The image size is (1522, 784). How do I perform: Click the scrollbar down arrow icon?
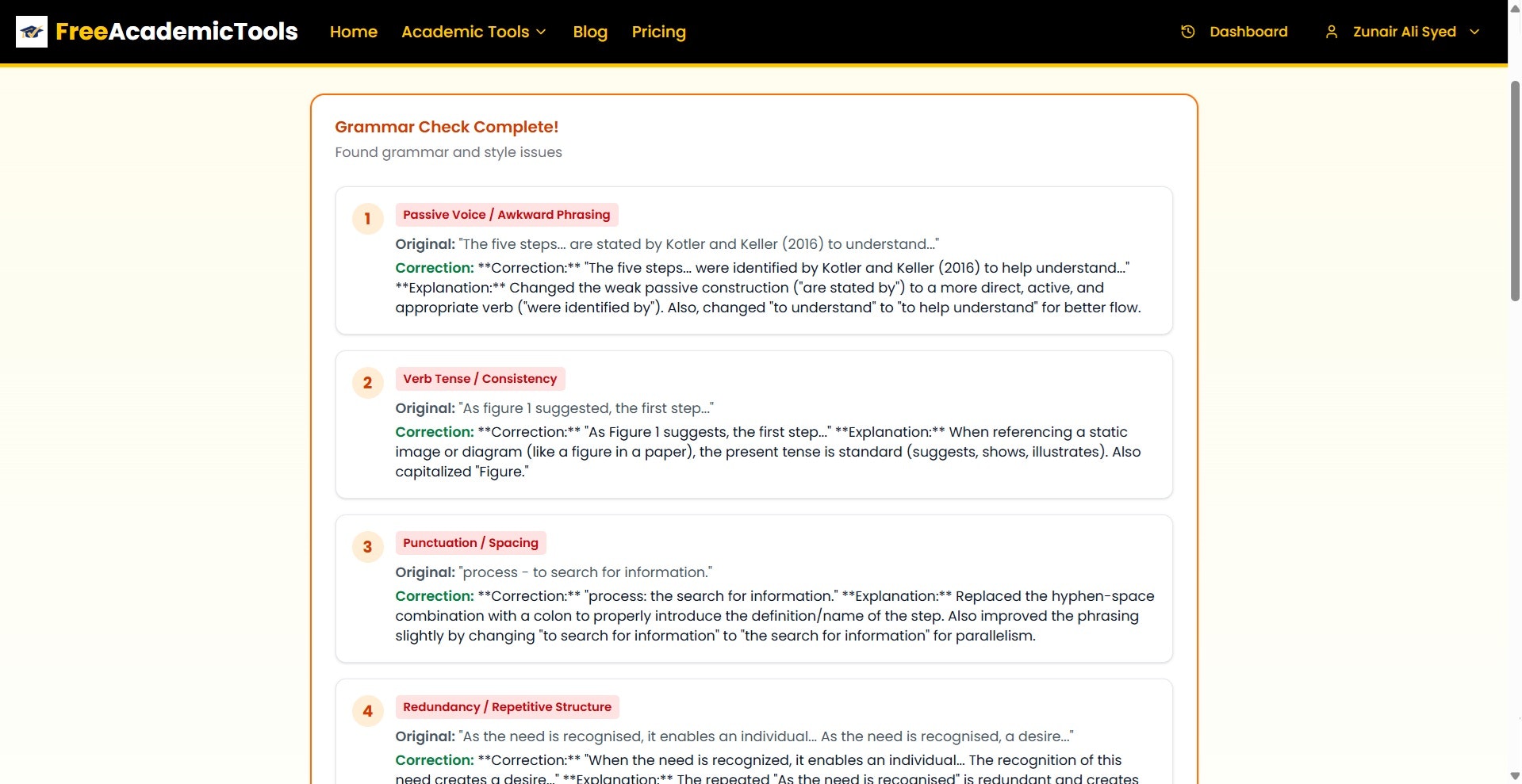(1513, 777)
